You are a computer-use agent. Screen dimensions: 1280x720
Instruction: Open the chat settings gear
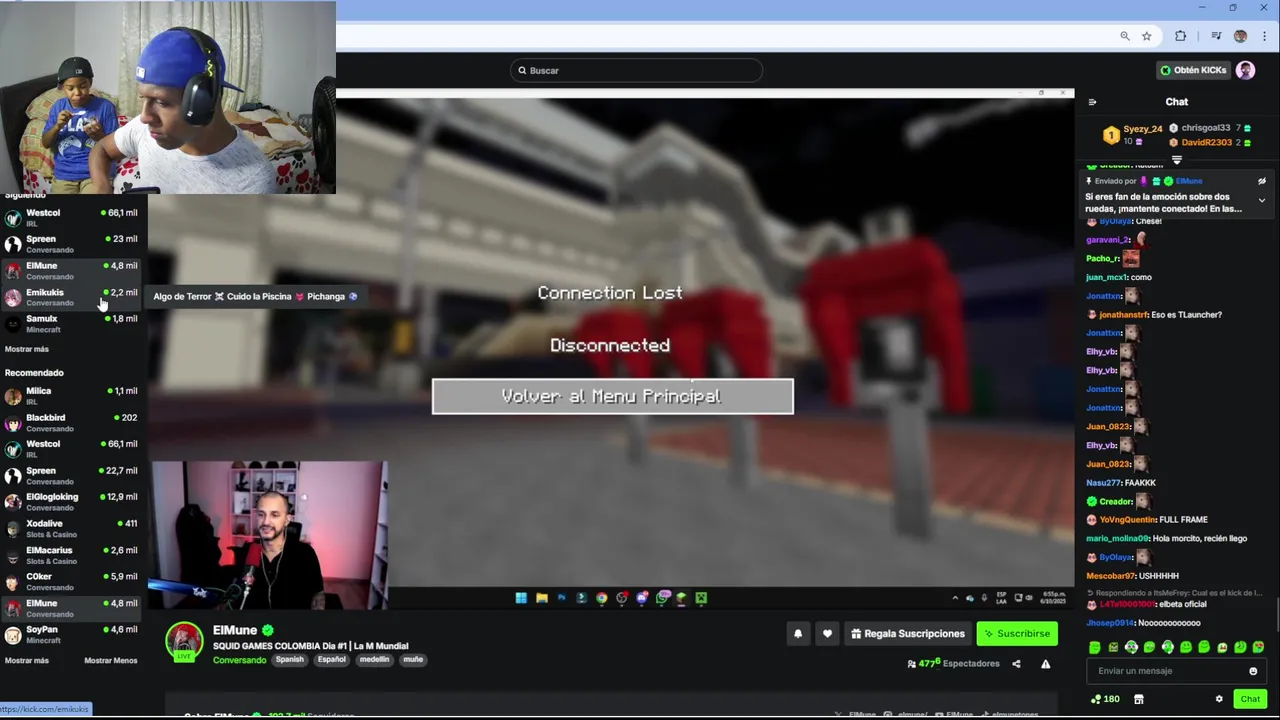1219,699
